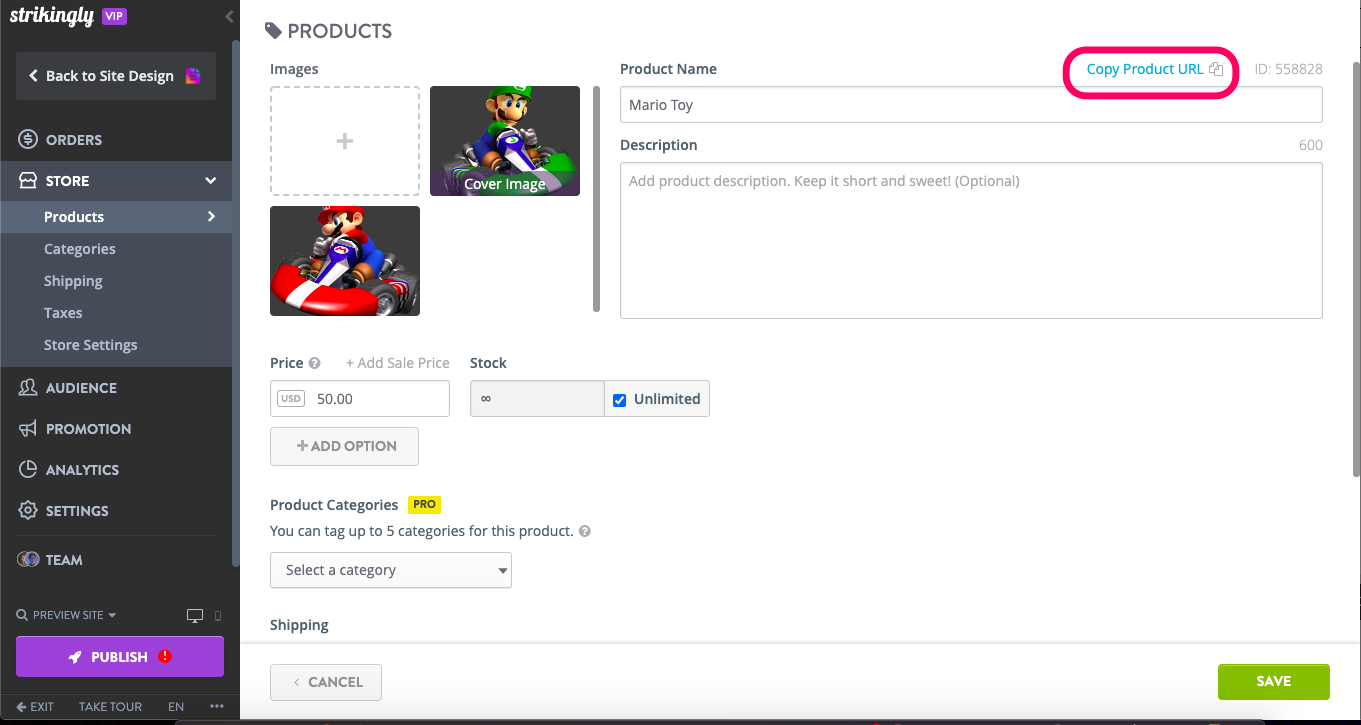This screenshot has height=725, width=1361.
Task: Start the Take Tour guide
Action: tap(111, 707)
